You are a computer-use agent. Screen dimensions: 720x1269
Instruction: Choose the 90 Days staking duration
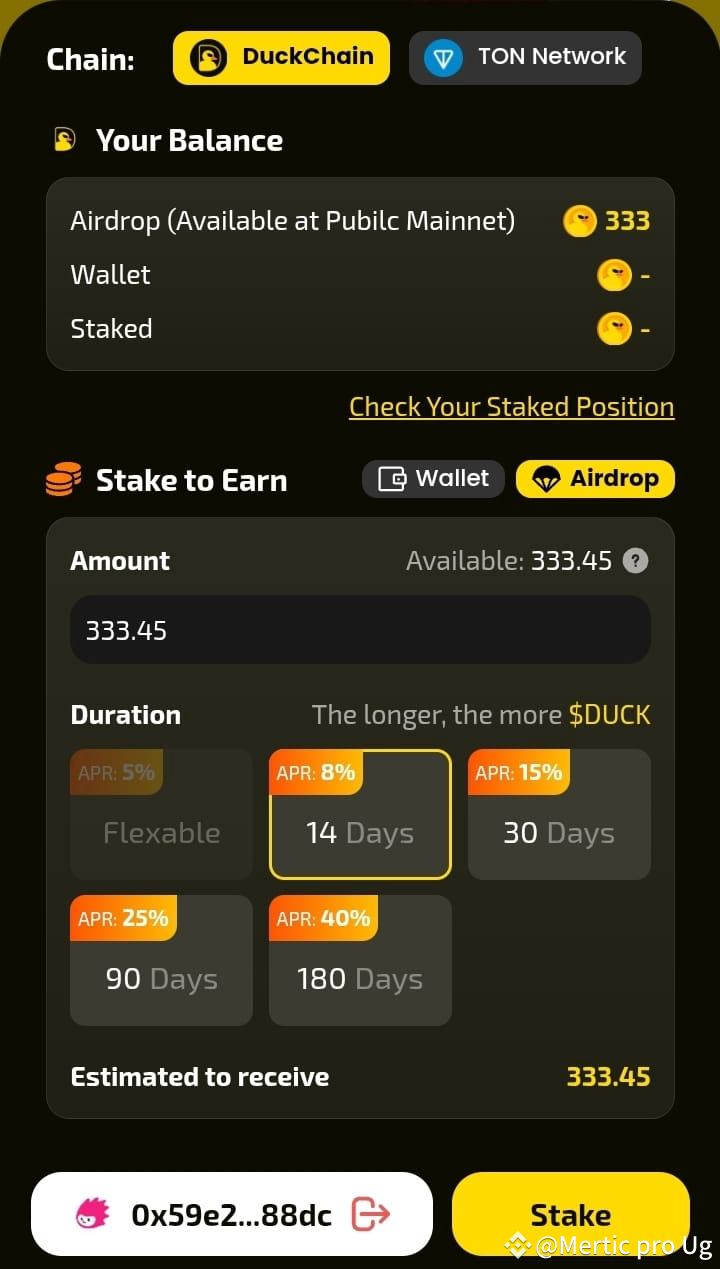click(161, 960)
